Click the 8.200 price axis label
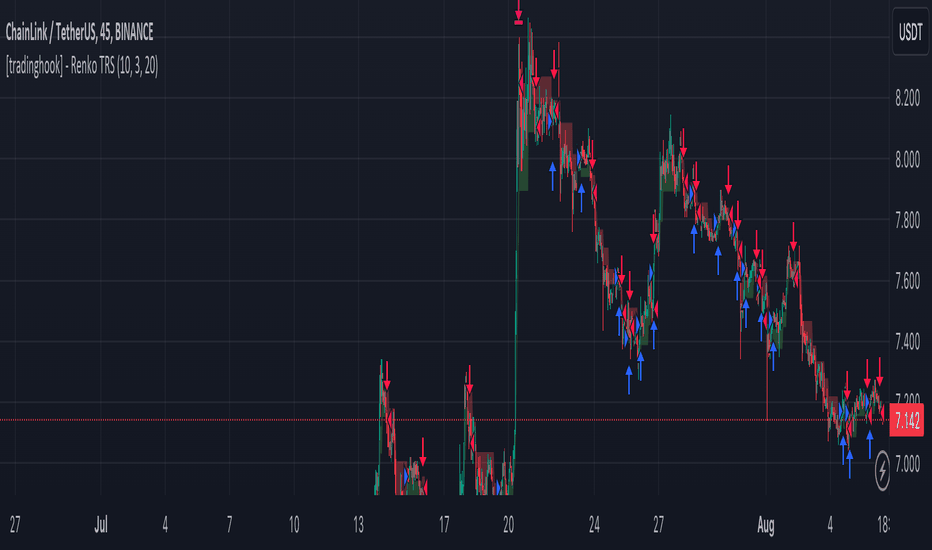The height and width of the screenshot is (550, 932). click(908, 98)
